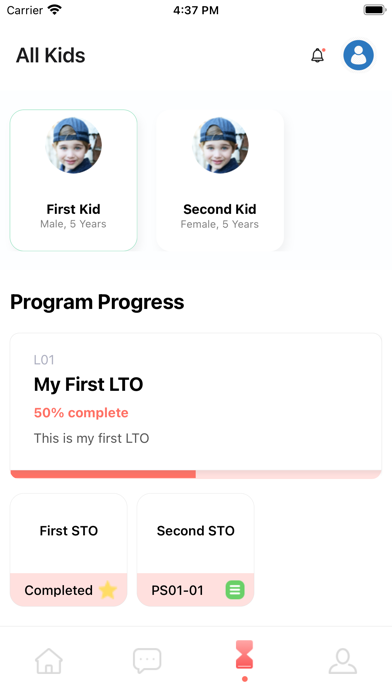Open the blue user profile avatar

click(x=358, y=55)
